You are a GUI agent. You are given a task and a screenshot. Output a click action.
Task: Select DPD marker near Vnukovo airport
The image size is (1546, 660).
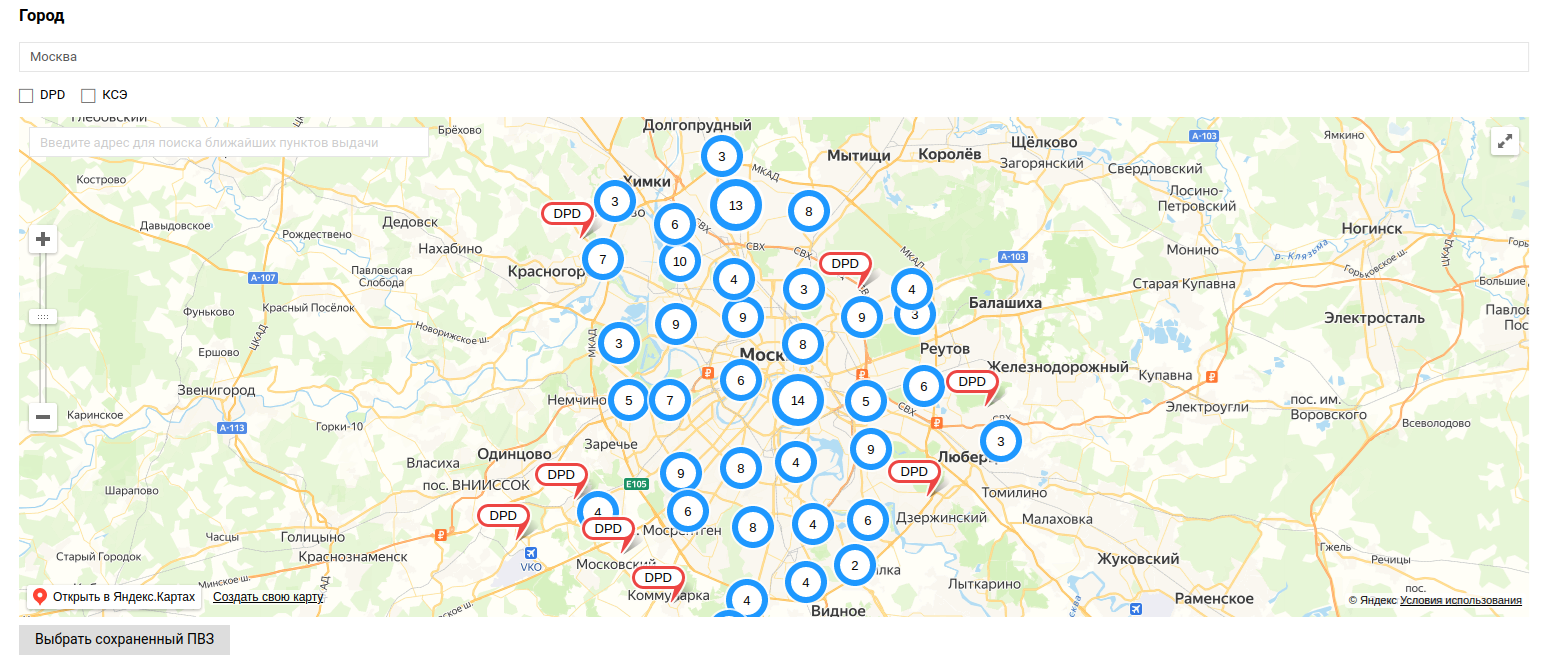(x=504, y=517)
